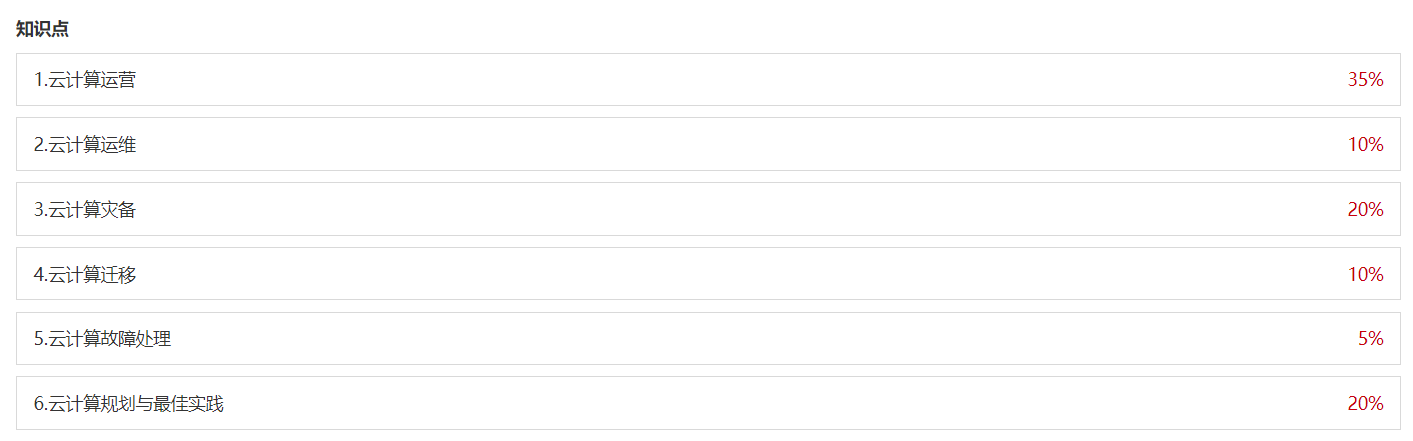Click the 知识点 heading
Image resolution: width=1413 pixels, height=441 pixels.
click(x=42, y=29)
